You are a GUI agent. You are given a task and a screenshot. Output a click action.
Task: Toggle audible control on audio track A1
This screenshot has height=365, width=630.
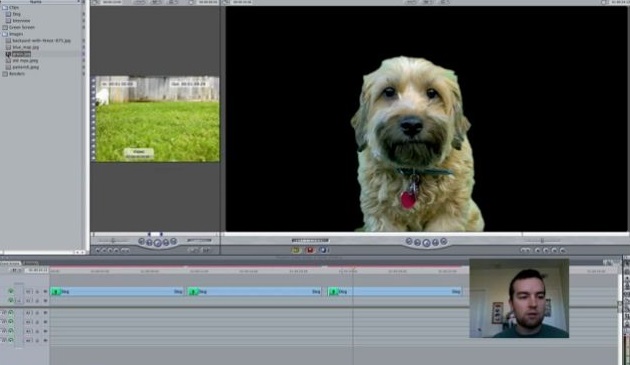[11, 312]
